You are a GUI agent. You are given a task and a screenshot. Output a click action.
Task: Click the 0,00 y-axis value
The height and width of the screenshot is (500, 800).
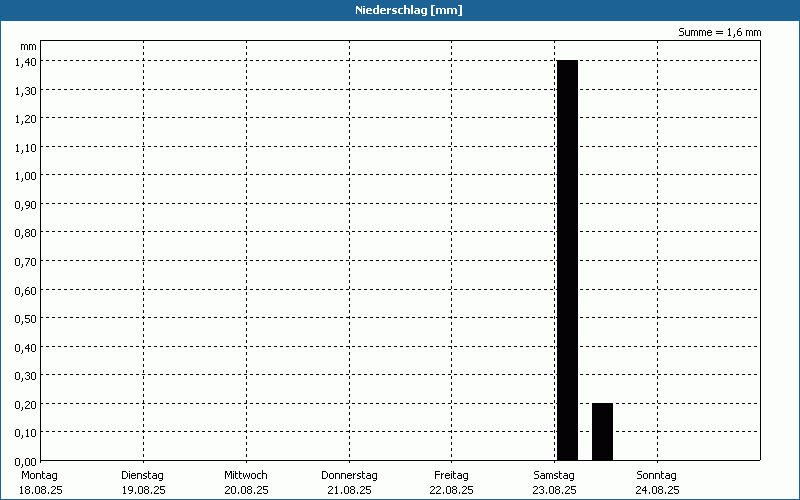click(26, 462)
